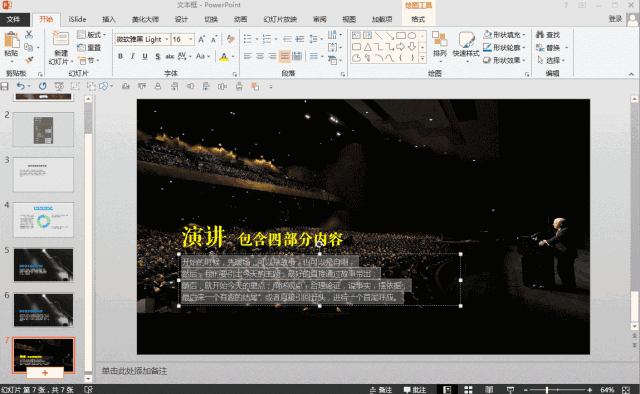Select the highlighted Justify alignment button

(x=285, y=56)
